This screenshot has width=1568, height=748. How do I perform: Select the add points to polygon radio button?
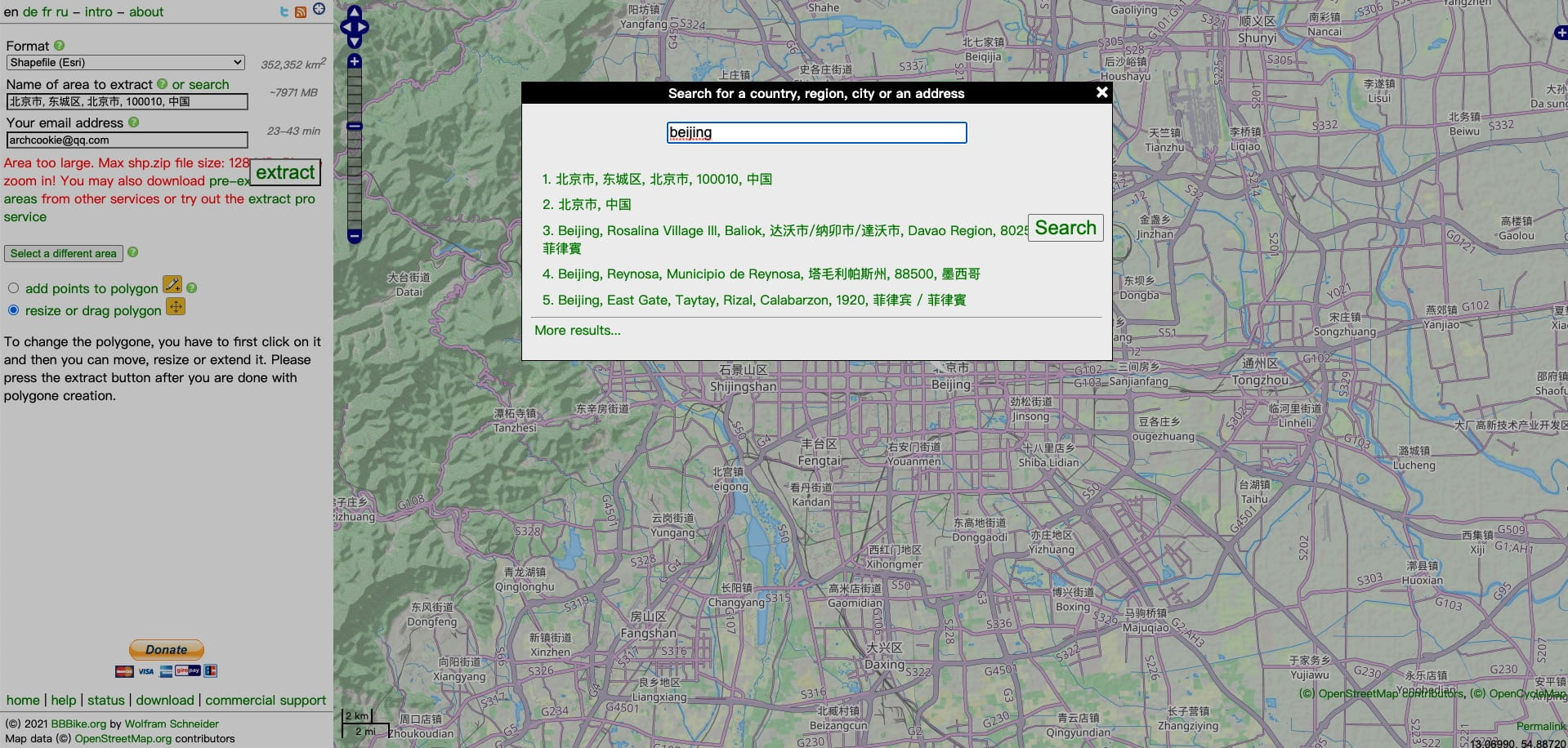(13, 287)
